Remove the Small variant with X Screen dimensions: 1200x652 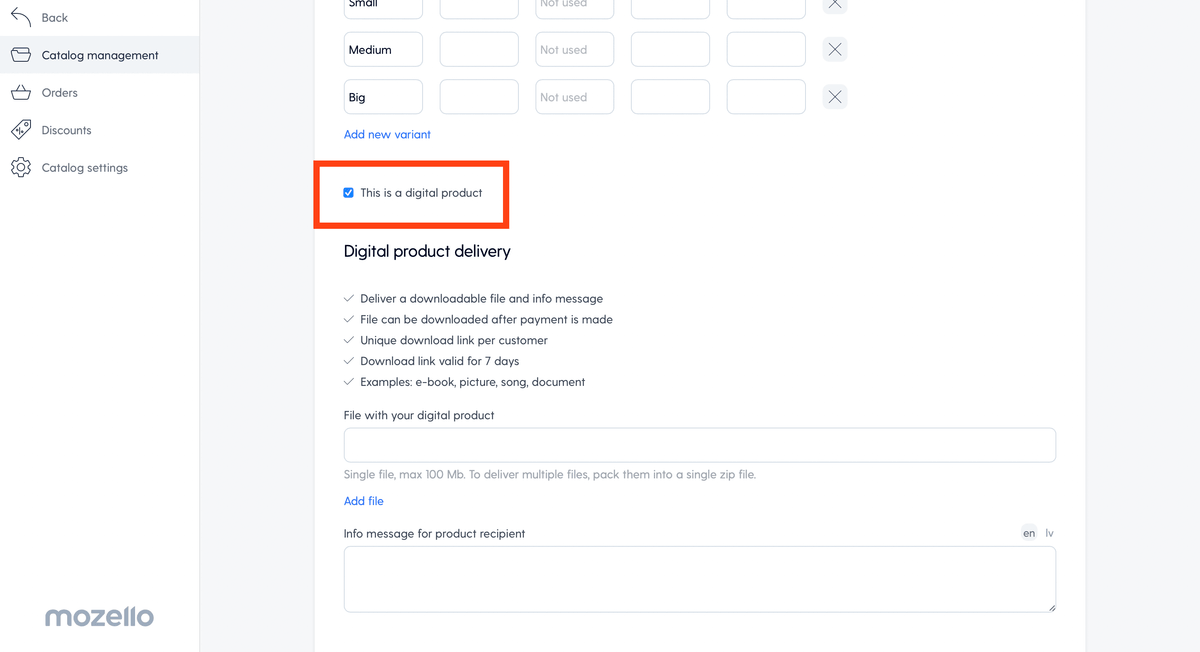coord(835,5)
